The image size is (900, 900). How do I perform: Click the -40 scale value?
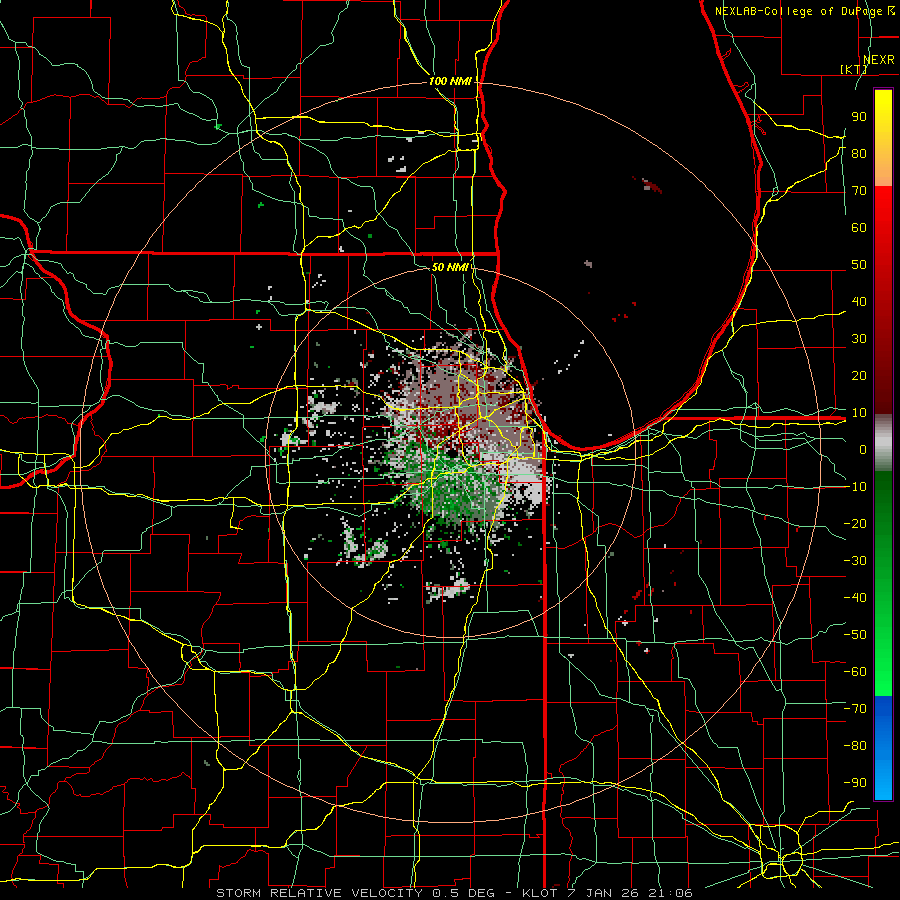[855, 598]
